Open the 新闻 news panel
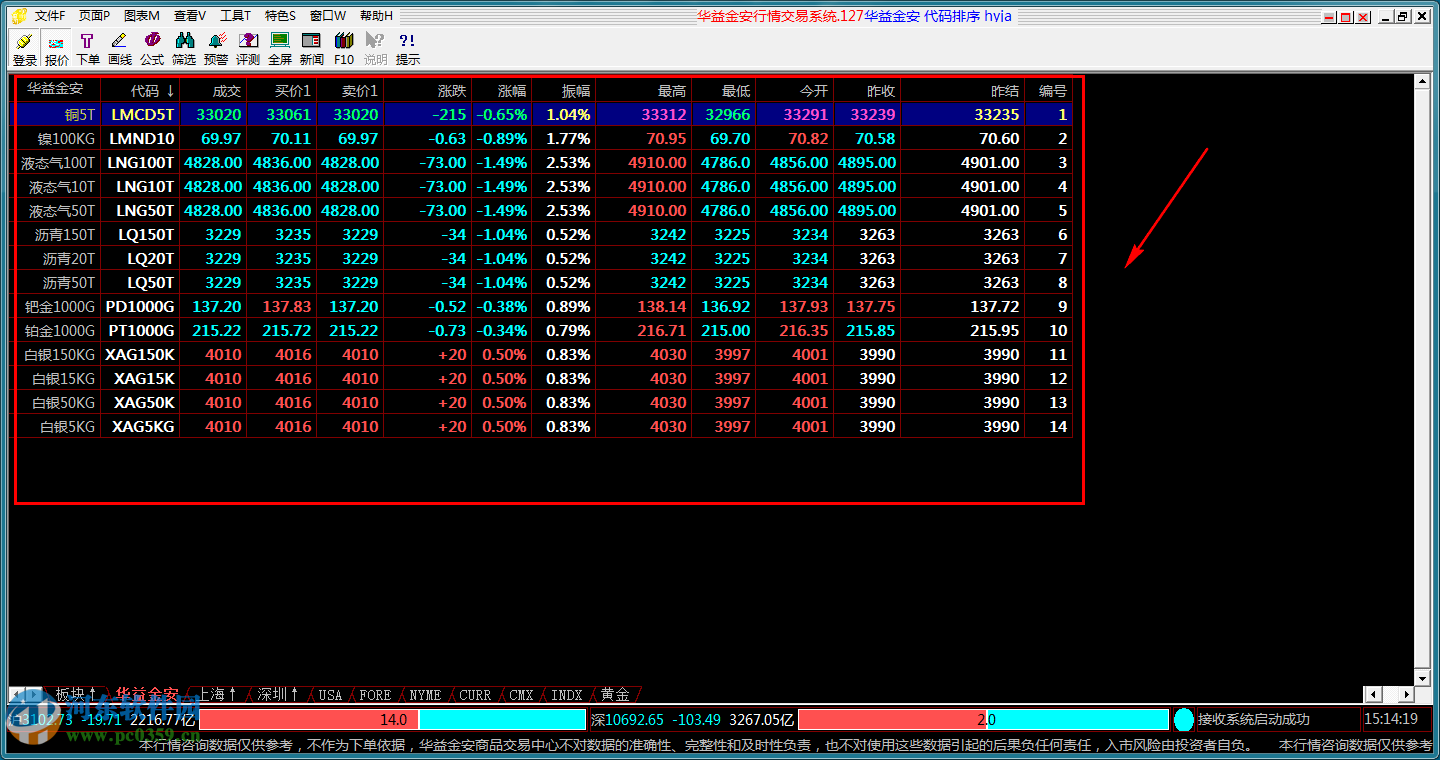This screenshot has width=1440, height=760. 312,49
